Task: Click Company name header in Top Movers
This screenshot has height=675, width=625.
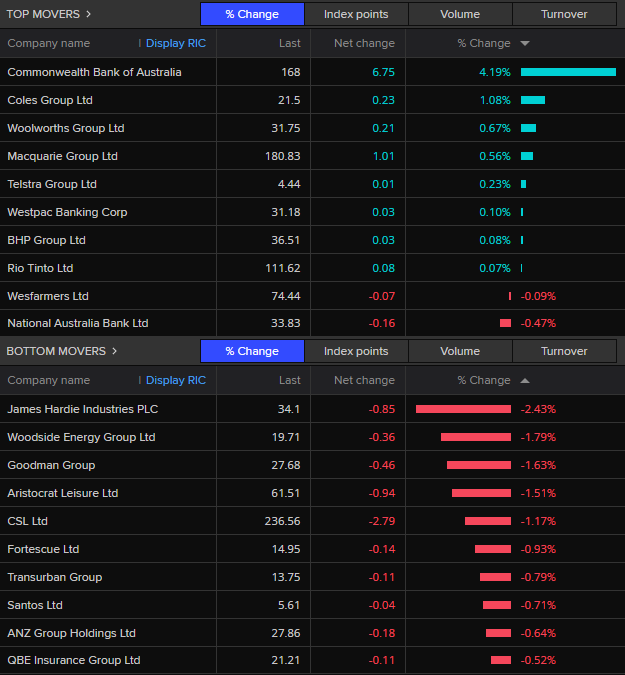Action: click(x=49, y=43)
